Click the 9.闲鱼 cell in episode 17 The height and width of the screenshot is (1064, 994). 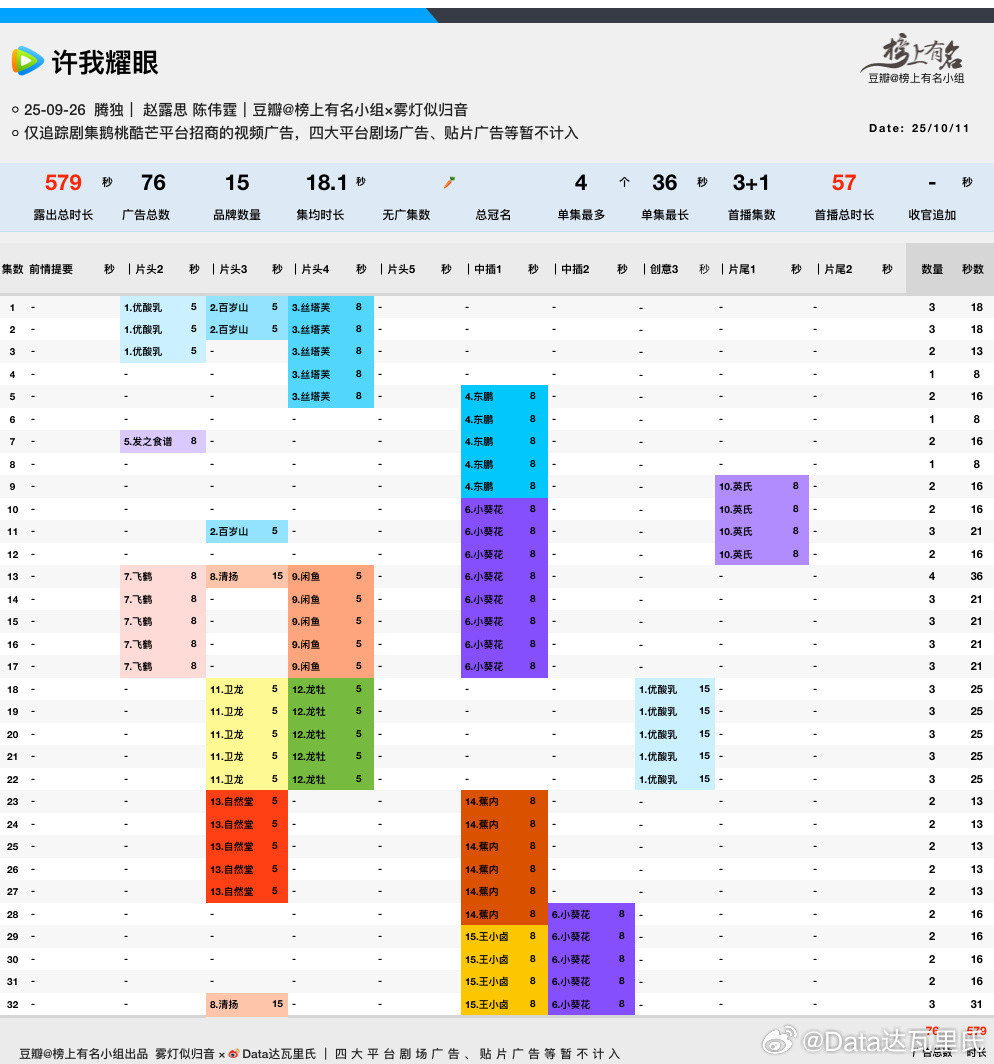tap(331, 666)
